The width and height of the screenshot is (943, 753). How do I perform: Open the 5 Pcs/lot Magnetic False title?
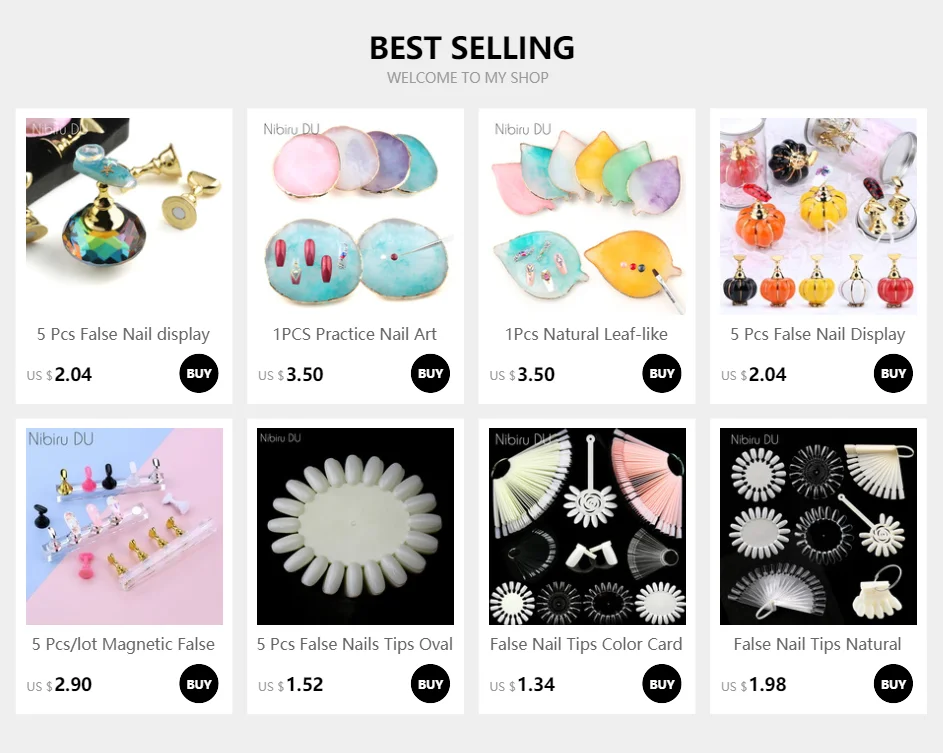pos(123,644)
